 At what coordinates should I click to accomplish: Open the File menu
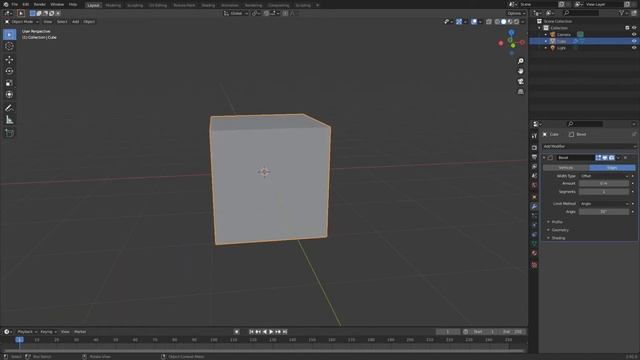click(14, 4)
